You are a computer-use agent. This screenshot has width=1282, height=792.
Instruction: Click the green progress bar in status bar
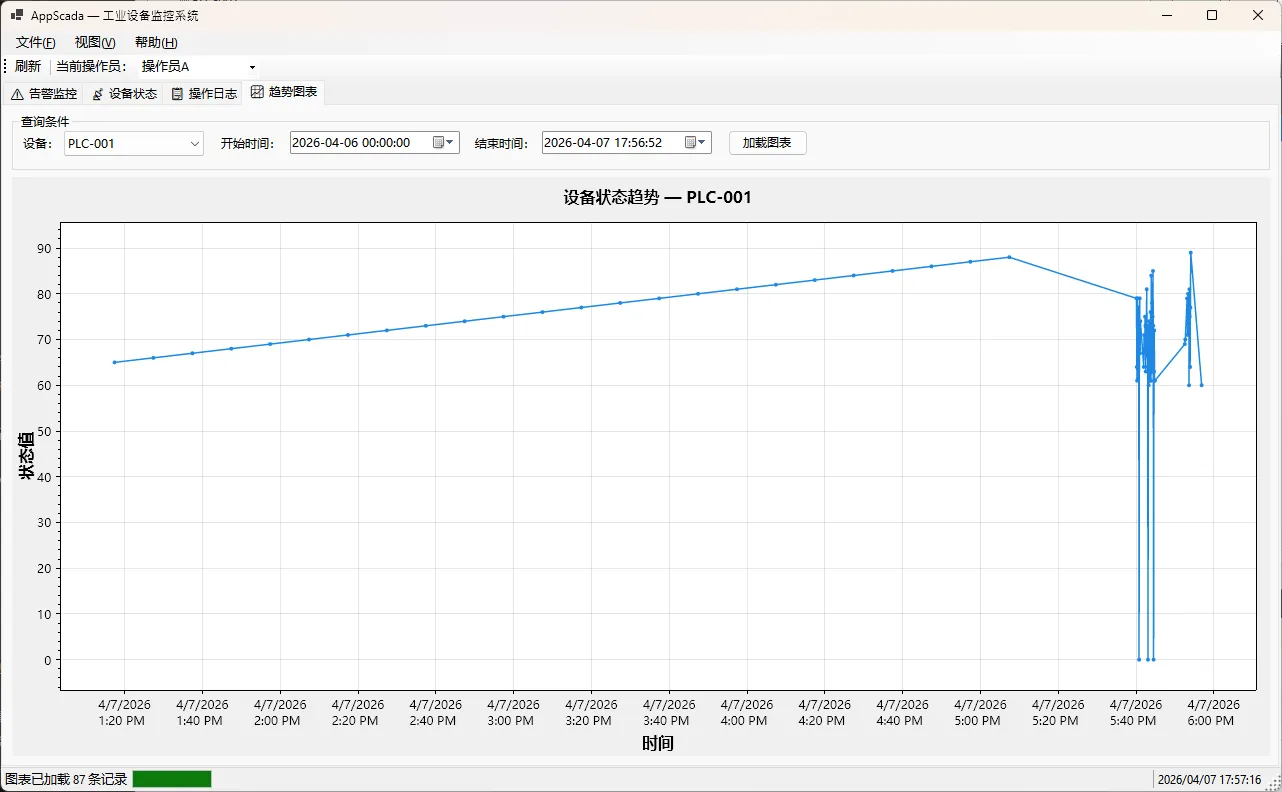pyautogui.click(x=172, y=779)
